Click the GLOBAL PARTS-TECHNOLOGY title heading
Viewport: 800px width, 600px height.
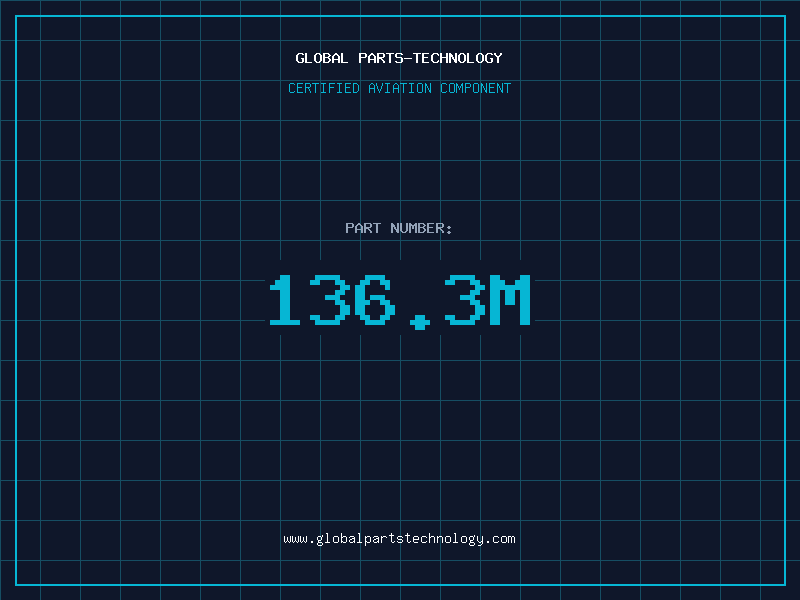399,59
